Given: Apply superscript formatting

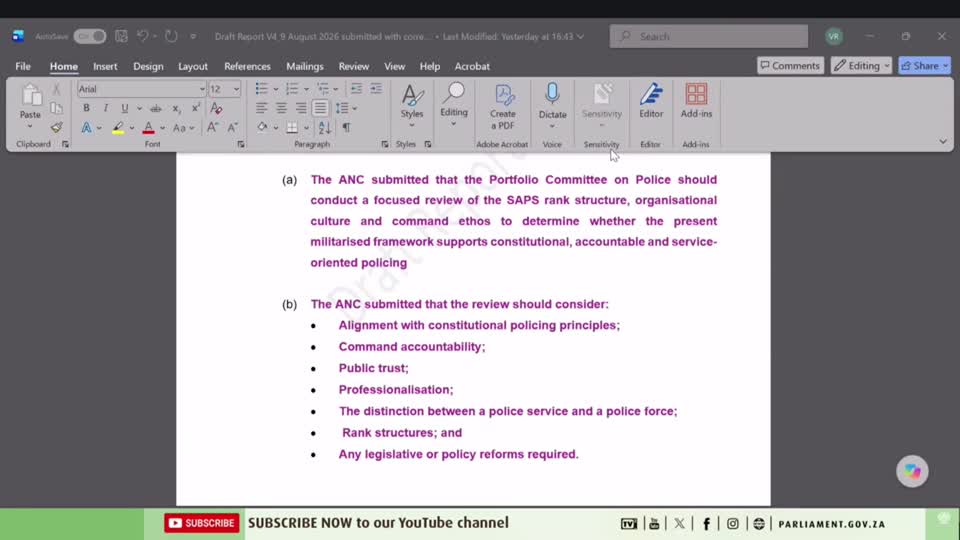Looking at the screenshot, I should pos(195,108).
